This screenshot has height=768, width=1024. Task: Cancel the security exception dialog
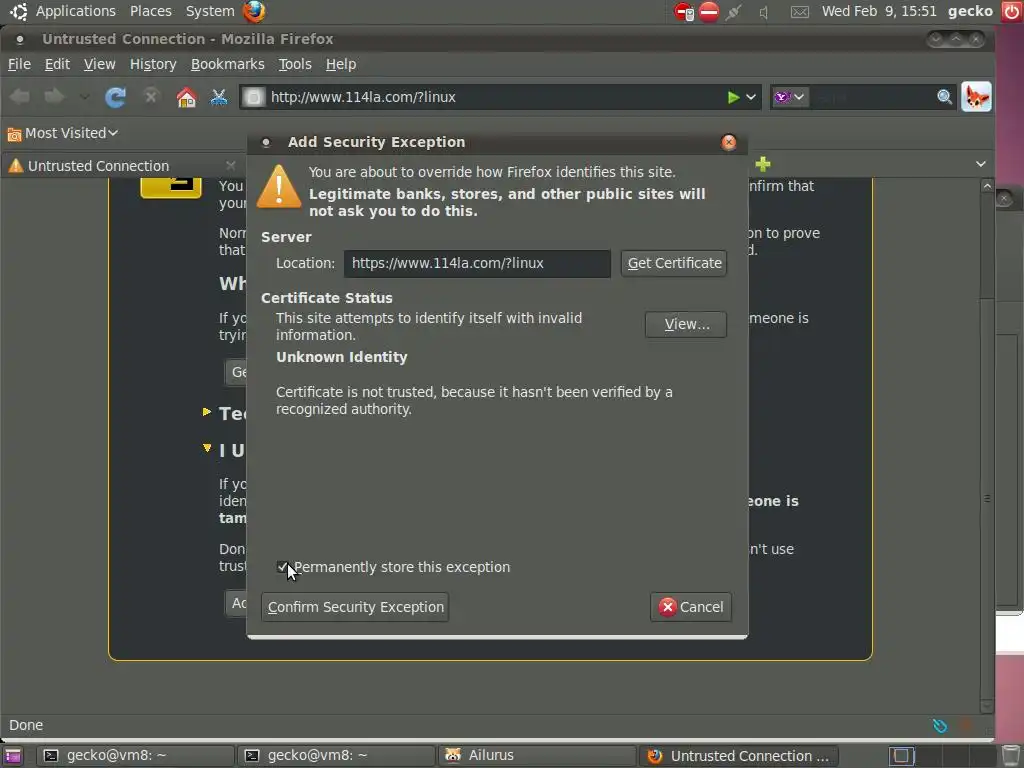coord(691,607)
